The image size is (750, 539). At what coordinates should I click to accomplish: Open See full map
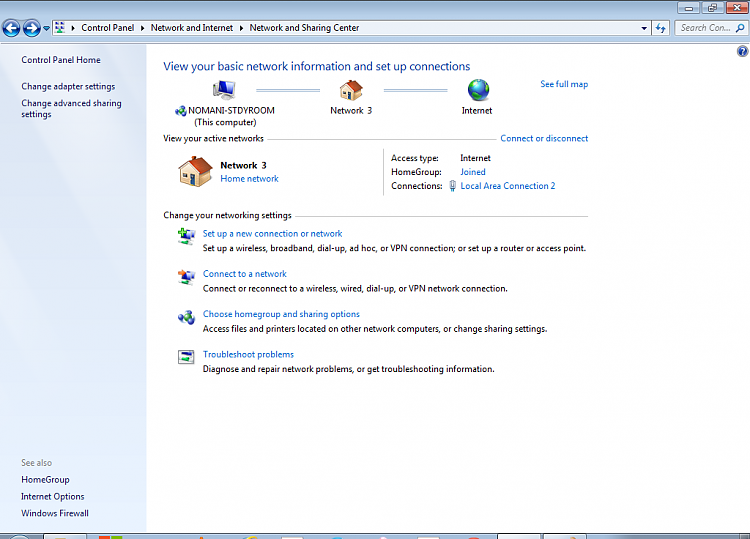tap(564, 84)
